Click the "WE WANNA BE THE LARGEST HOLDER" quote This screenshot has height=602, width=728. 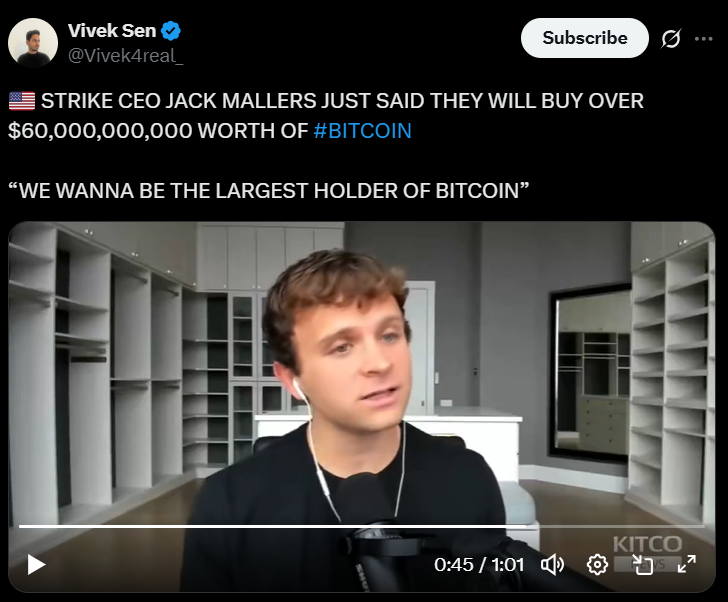[268, 191]
